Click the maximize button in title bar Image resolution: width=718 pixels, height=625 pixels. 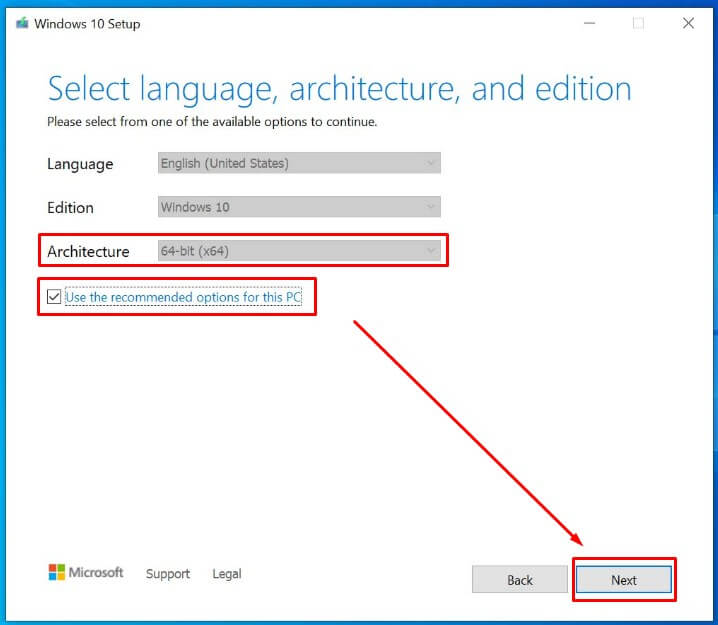click(638, 23)
